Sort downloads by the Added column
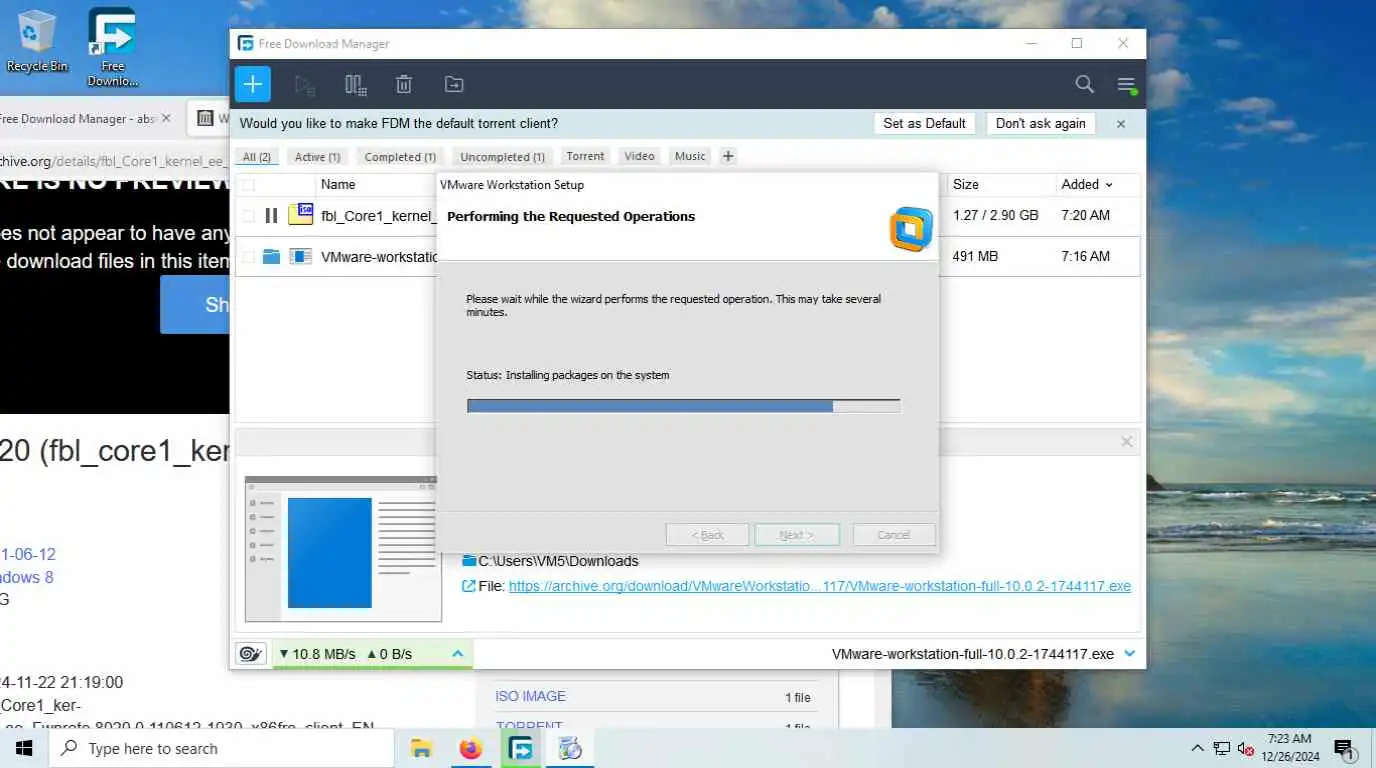 point(1087,184)
